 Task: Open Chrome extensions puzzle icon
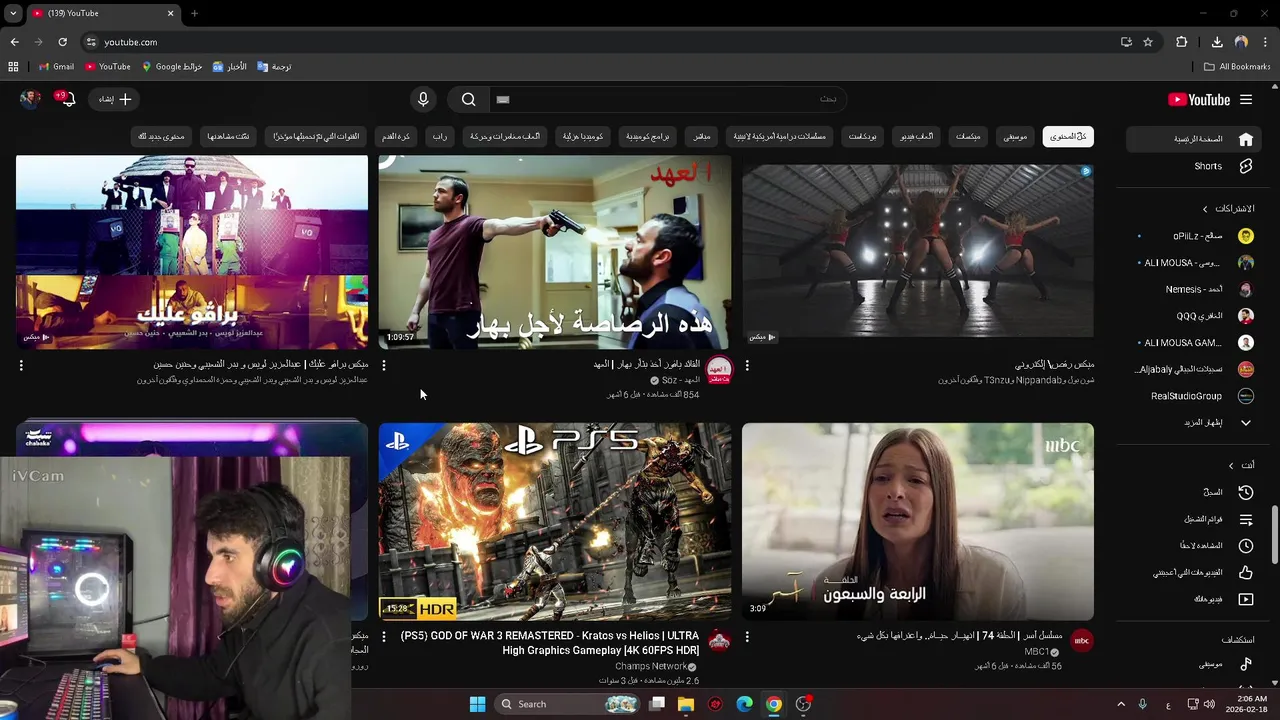tap(1182, 42)
